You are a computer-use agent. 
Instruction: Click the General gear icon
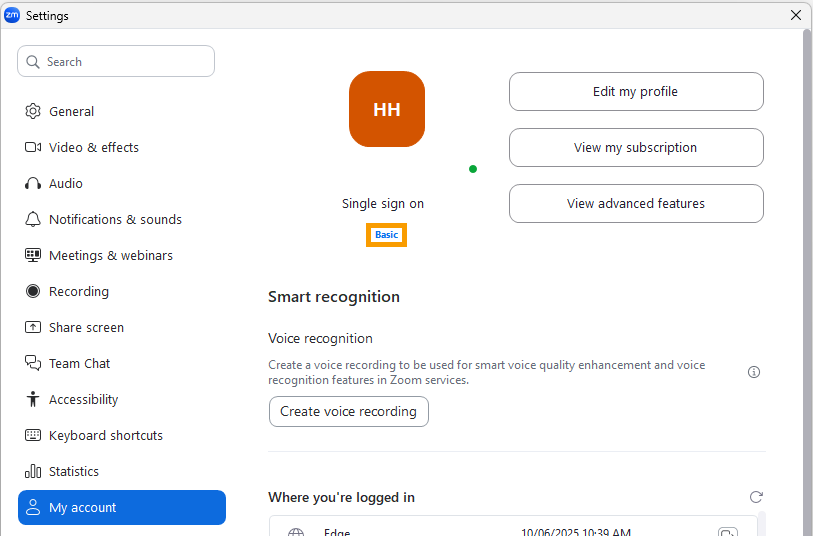(x=33, y=111)
